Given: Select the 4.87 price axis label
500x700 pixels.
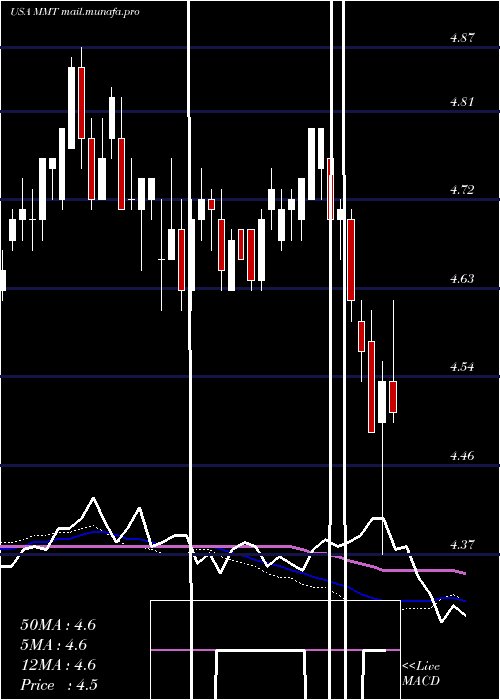Looking at the screenshot, I should click(x=462, y=38).
